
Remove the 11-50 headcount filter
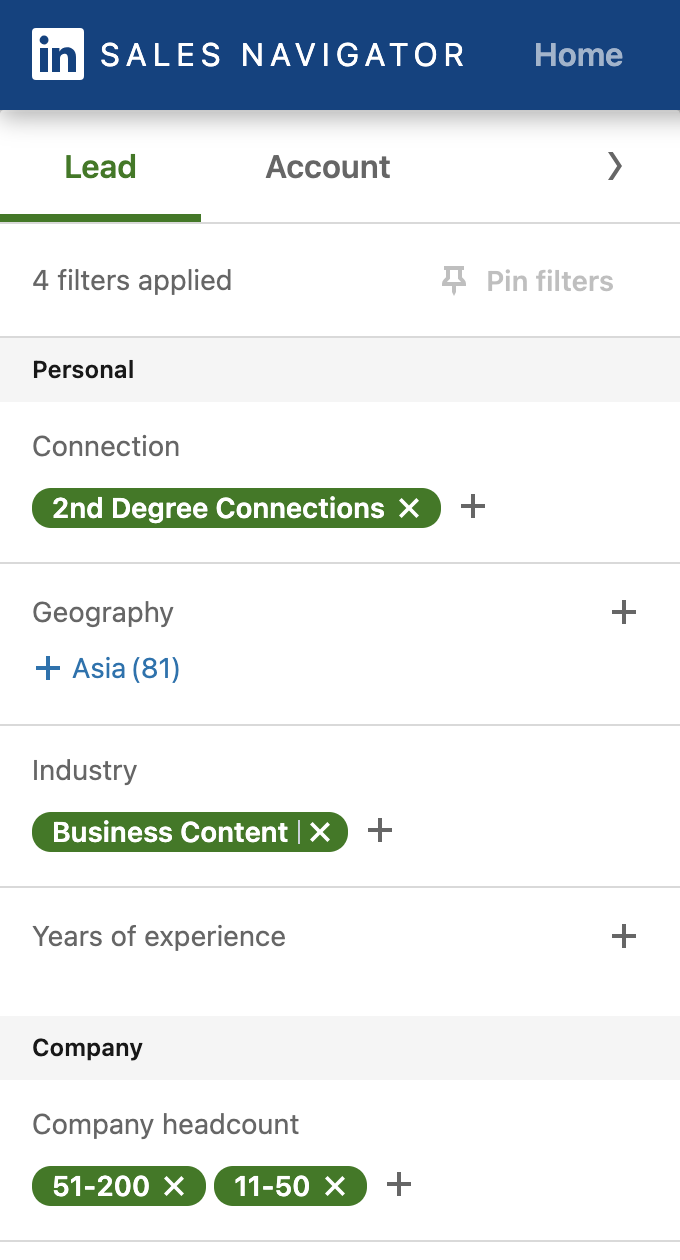[x=336, y=1186]
